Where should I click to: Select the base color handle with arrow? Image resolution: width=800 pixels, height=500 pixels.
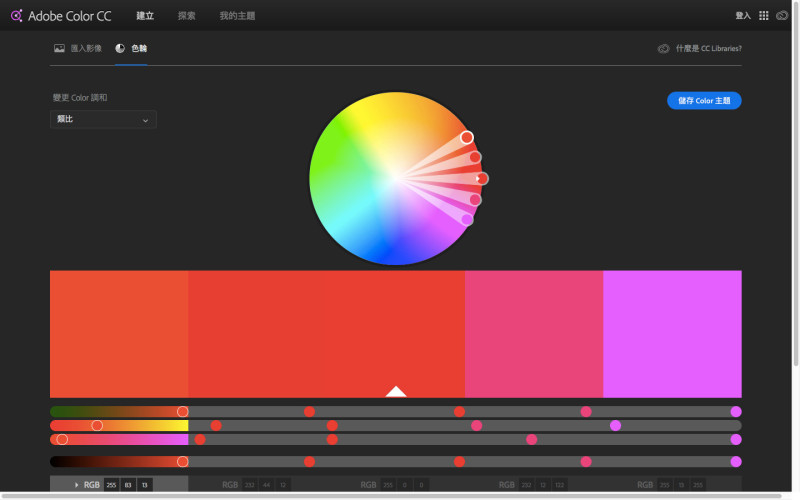pos(482,178)
